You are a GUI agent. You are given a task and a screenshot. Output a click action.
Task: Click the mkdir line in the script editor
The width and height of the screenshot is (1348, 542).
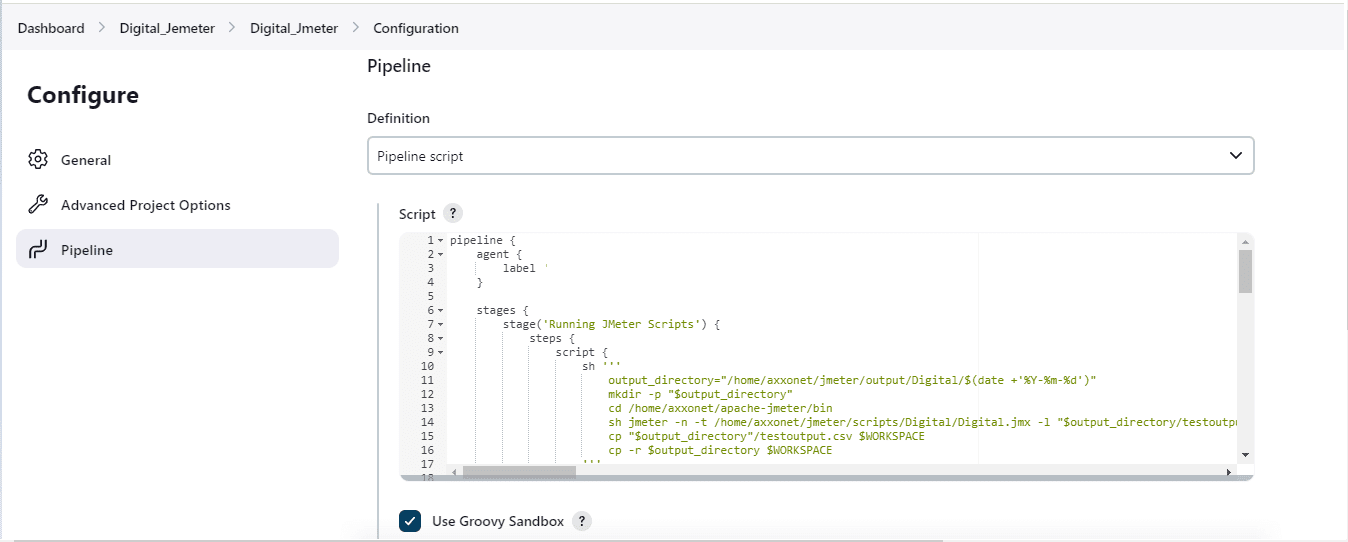(700, 395)
